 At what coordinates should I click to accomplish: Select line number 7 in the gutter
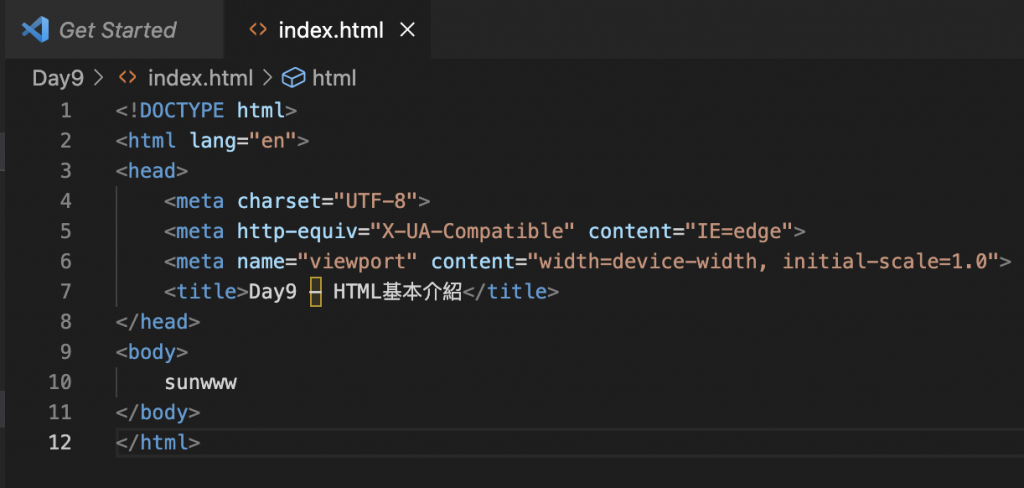[x=66, y=292]
